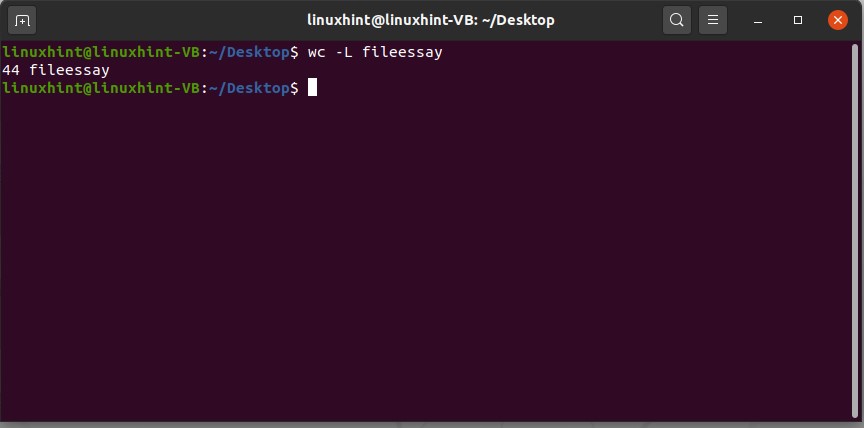Click the "wc" command word

[315, 52]
